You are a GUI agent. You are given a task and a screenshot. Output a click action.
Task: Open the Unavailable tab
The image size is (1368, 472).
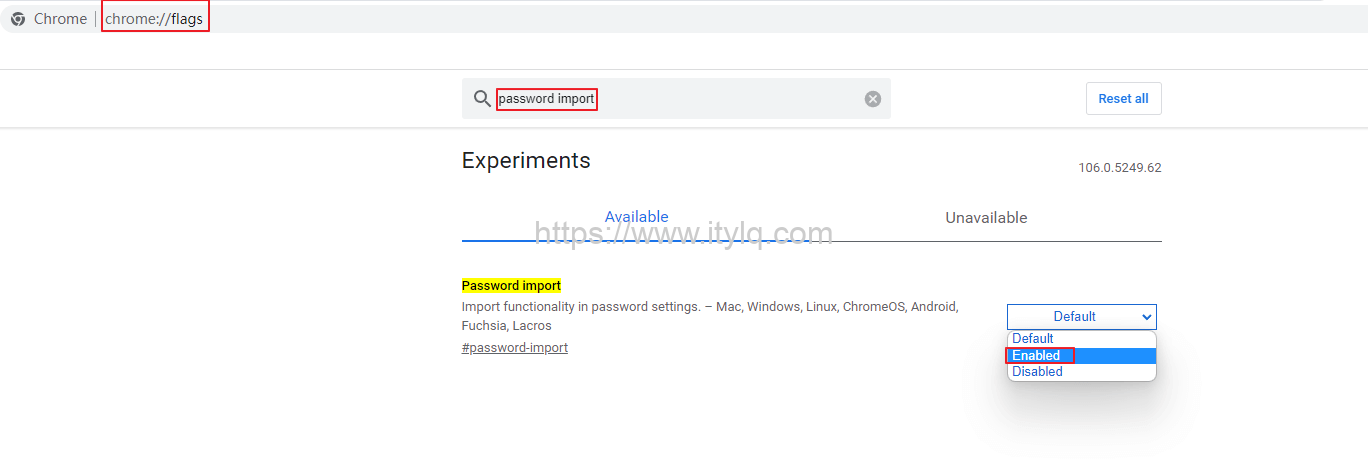[x=986, y=218]
